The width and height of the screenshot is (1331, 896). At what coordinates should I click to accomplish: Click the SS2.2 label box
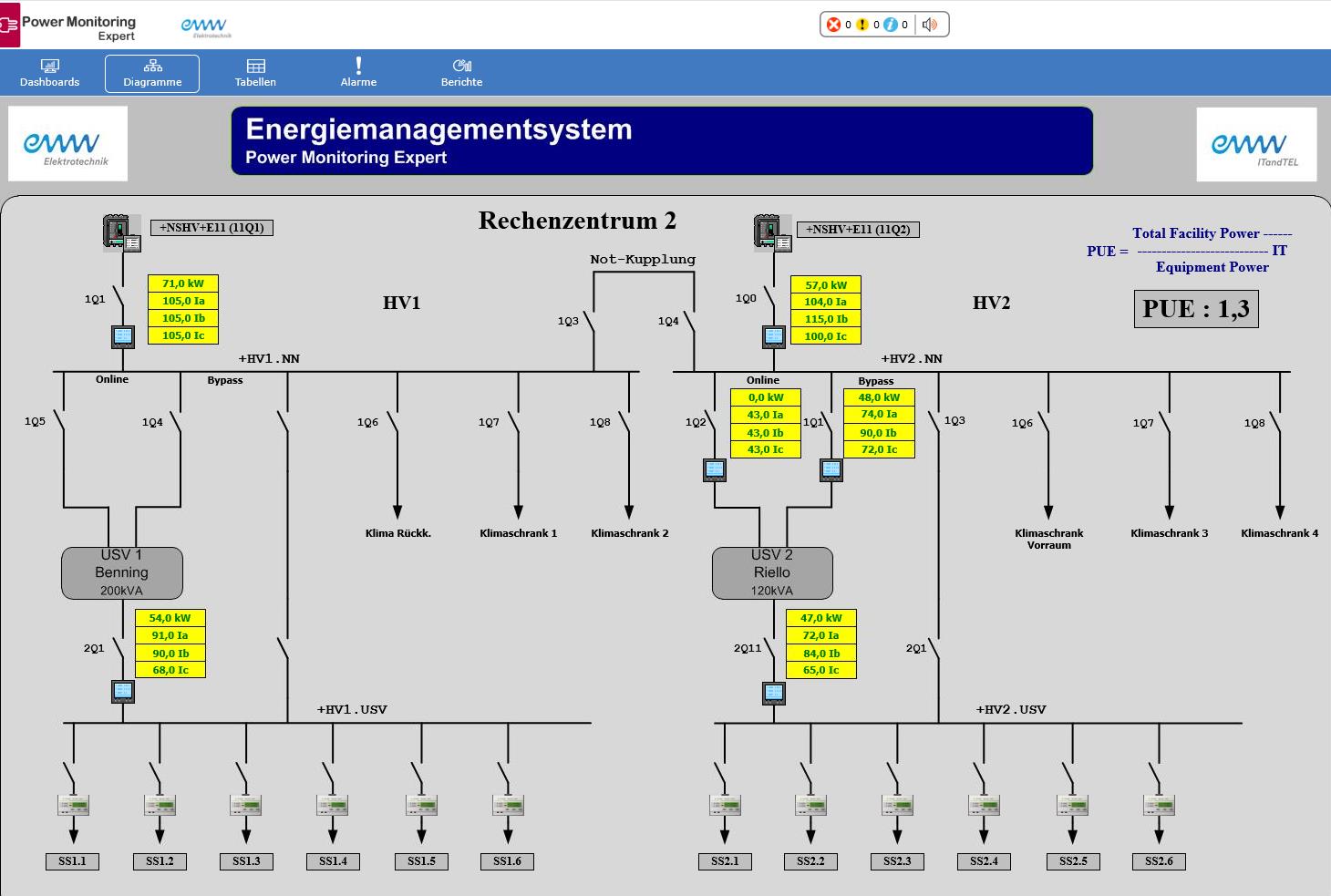tap(810, 861)
